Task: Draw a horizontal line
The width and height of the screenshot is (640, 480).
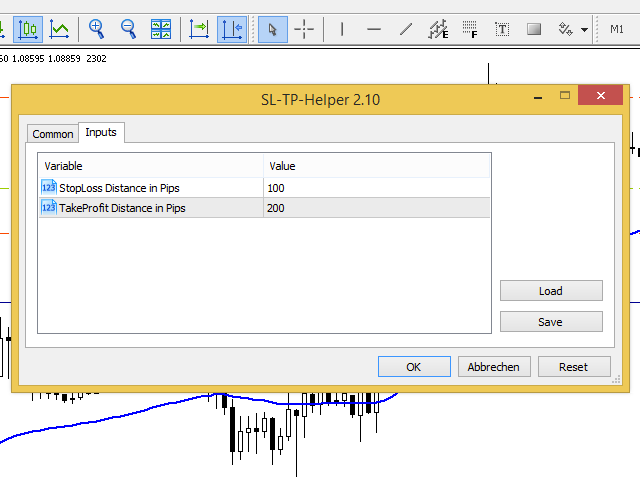Action: (x=374, y=29)
